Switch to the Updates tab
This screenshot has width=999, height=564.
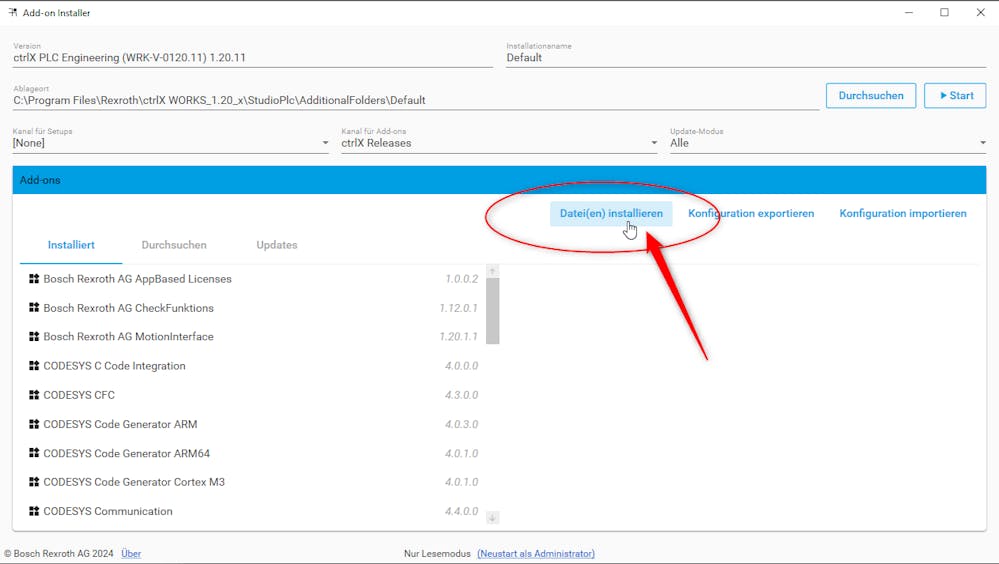click(x=277, y=245)
